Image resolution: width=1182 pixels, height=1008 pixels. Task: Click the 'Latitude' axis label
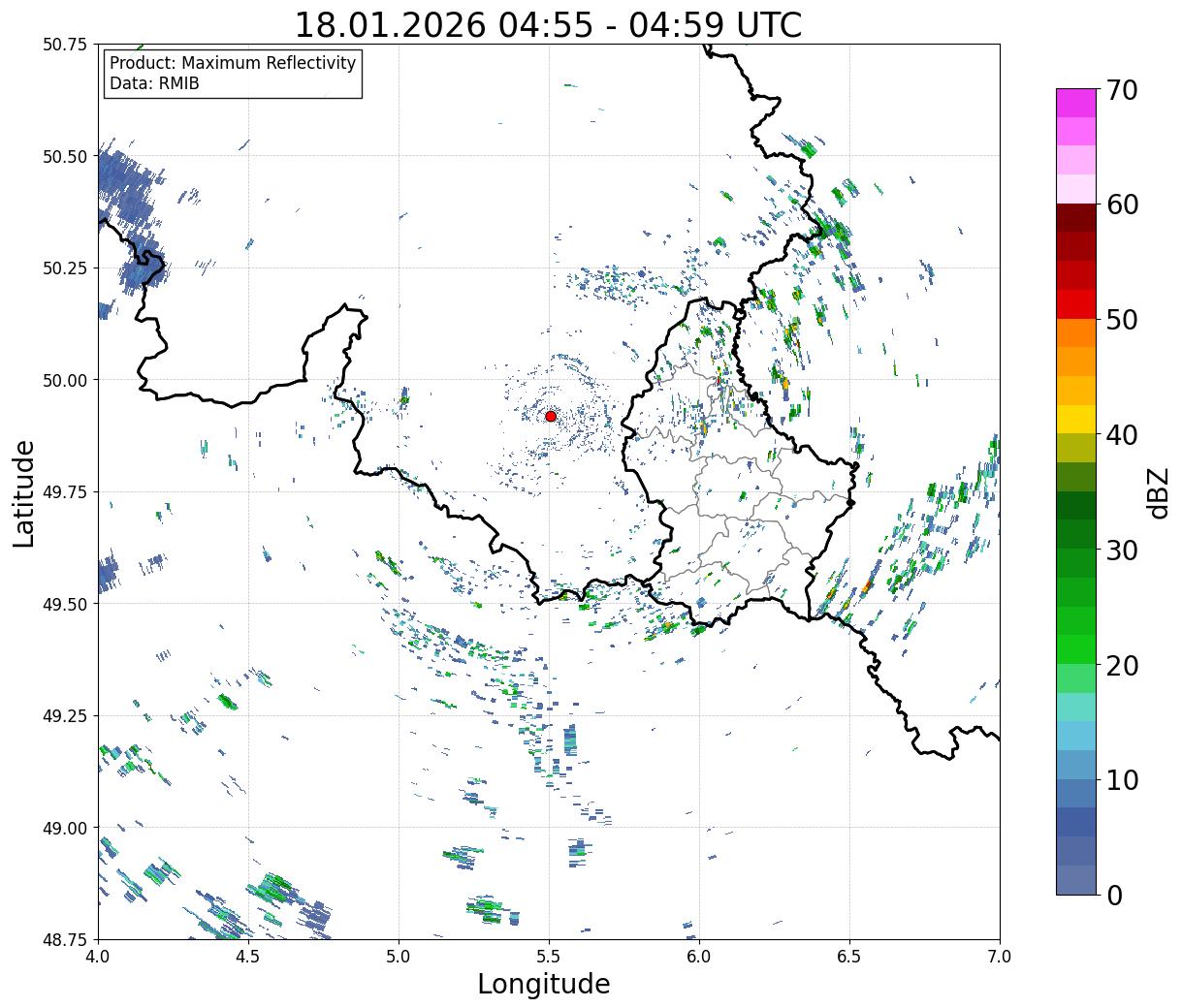click(x=24, y=492)
